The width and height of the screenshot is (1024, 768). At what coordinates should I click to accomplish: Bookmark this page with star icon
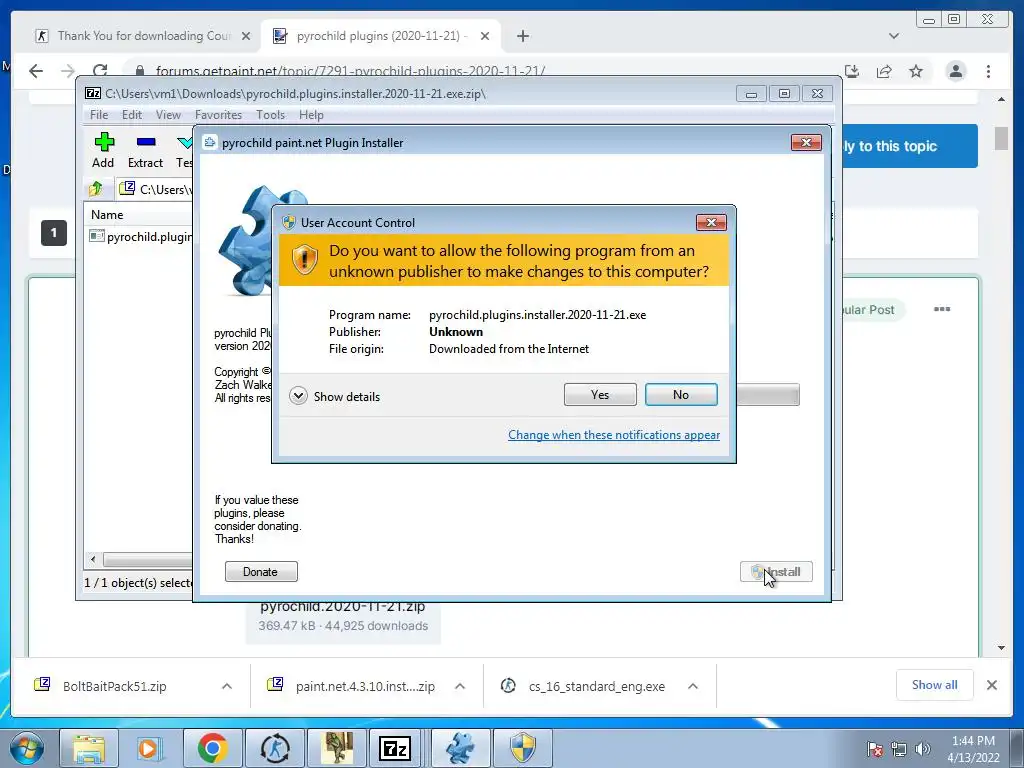coord(916,71)
